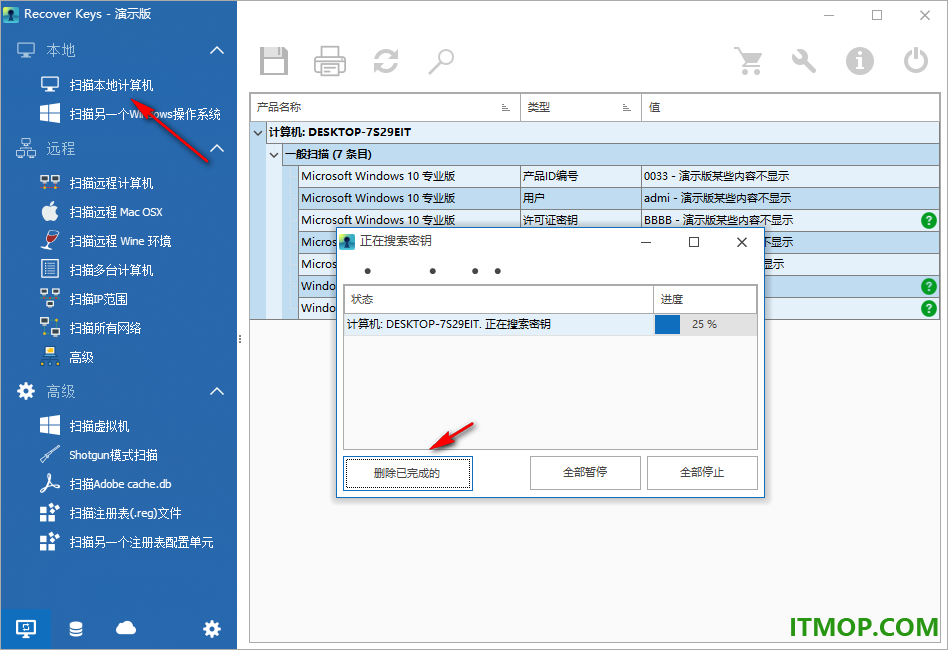Viewport: 948px width, 650px height.
Task: Click the Refresh arrows toolbar icon
Action: [x=386, y=61]
